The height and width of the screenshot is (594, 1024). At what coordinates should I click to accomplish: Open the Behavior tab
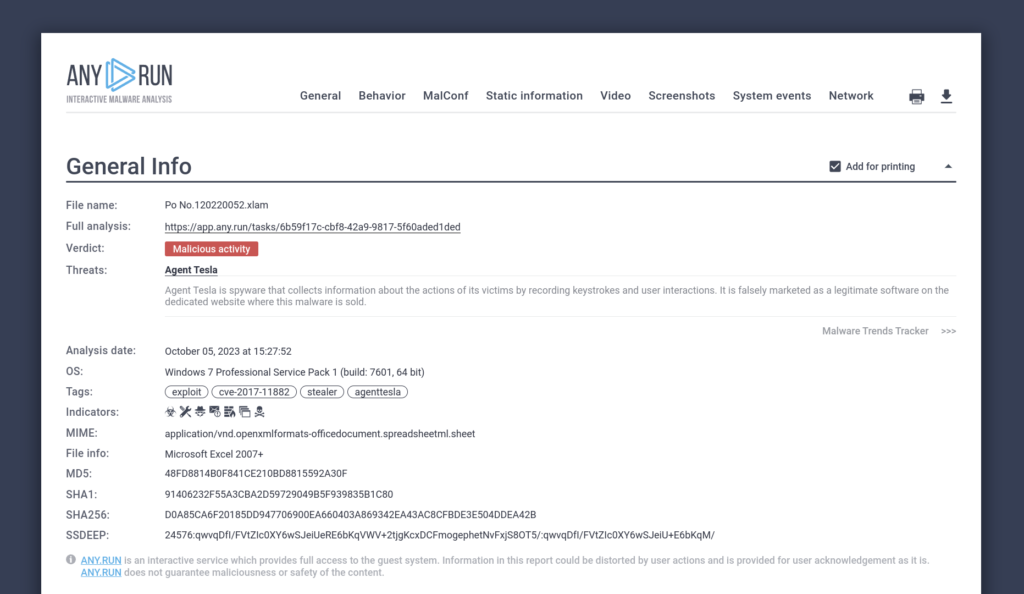pyautogui.click(x=382, y=96)
